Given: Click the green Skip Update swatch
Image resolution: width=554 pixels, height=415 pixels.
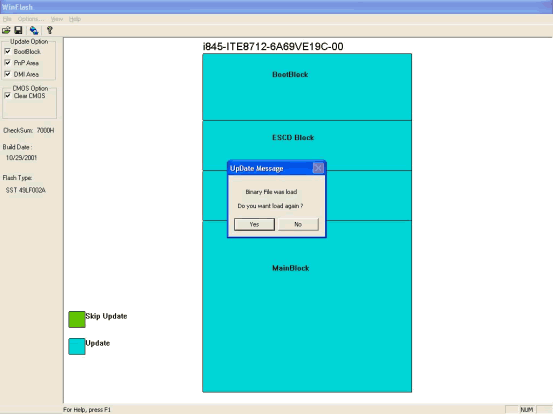Looking at the screenshot, I should 77,319.
